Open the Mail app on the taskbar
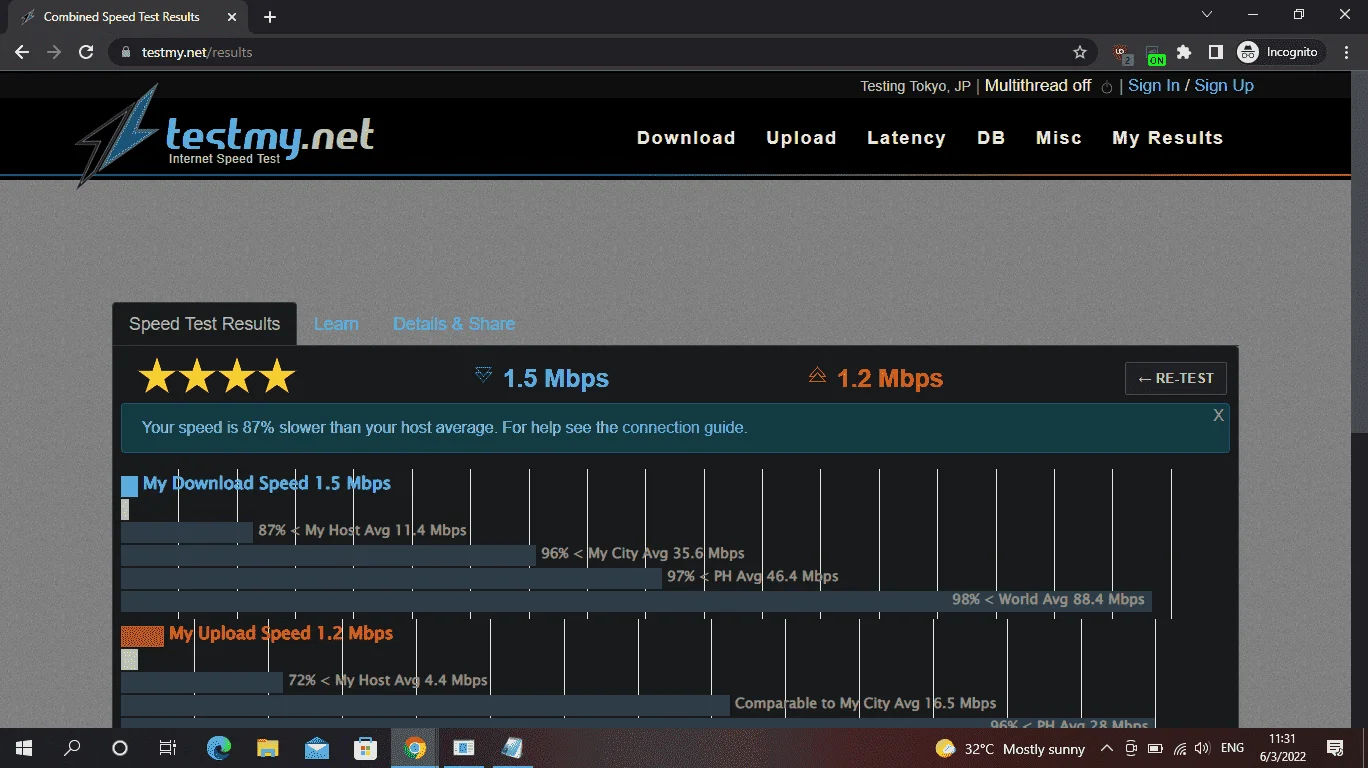Screen dimensions: 1368x768 (x=317, y=748)
